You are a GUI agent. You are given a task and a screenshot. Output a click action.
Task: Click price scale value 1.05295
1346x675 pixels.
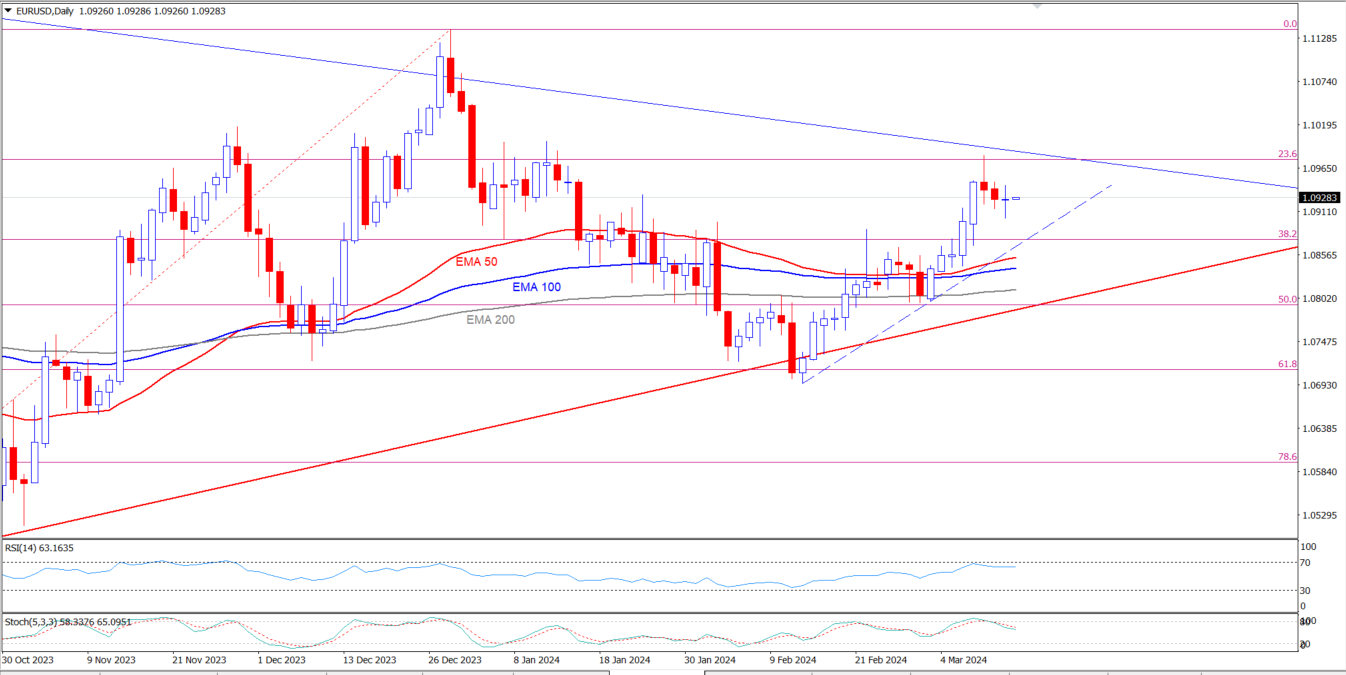coord(1321,516)
